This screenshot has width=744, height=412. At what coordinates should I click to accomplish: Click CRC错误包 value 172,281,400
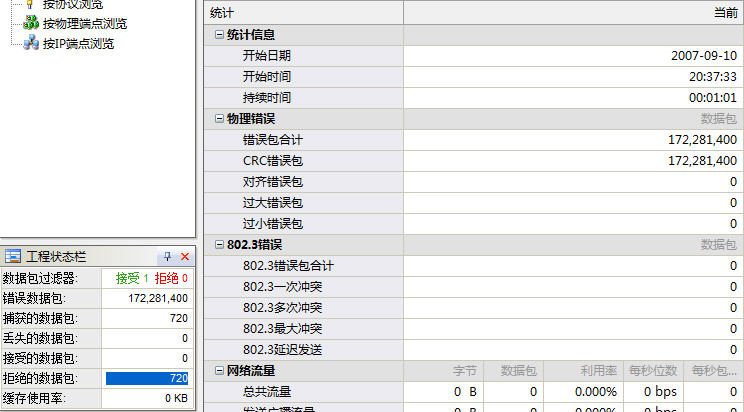click(702, 160)
